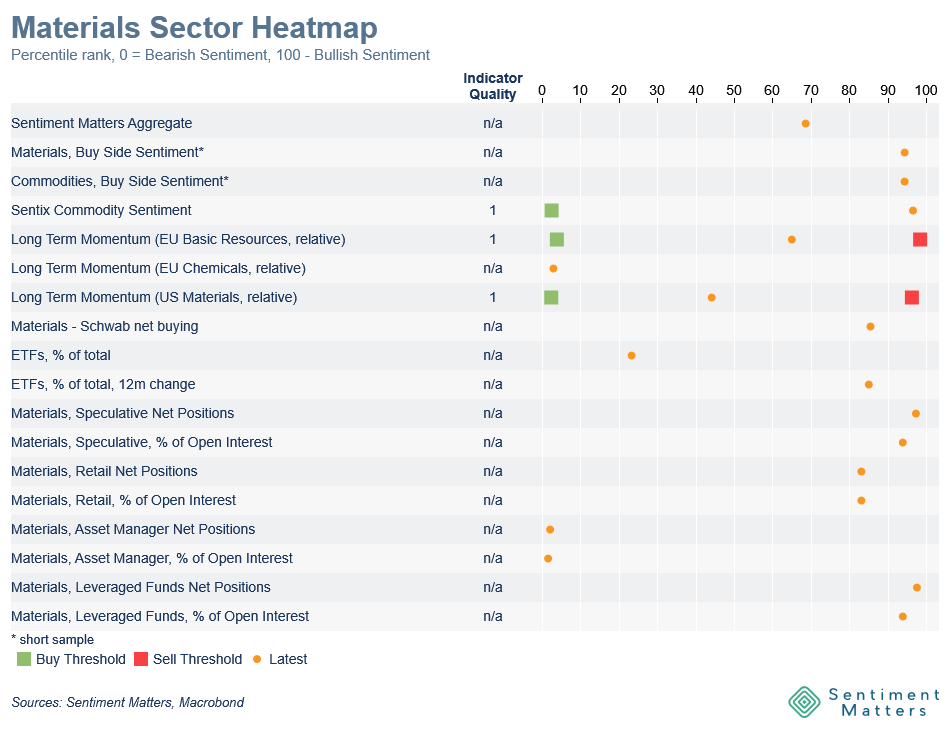Image resolution: width=950 pixels, height=729 pixels.
Task: Click the red Sell Threshold legend square
Action: tap(141, 659)
